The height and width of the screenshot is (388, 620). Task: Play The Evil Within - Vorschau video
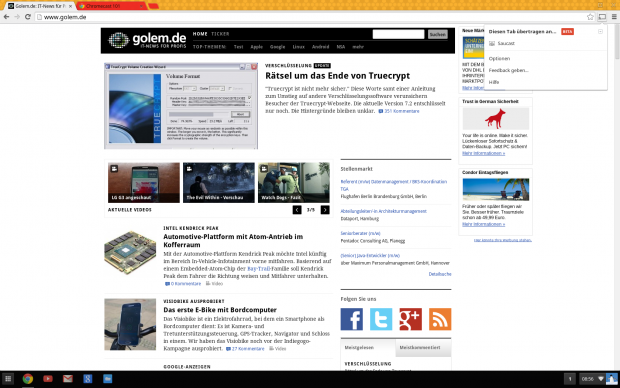(219, 183)
